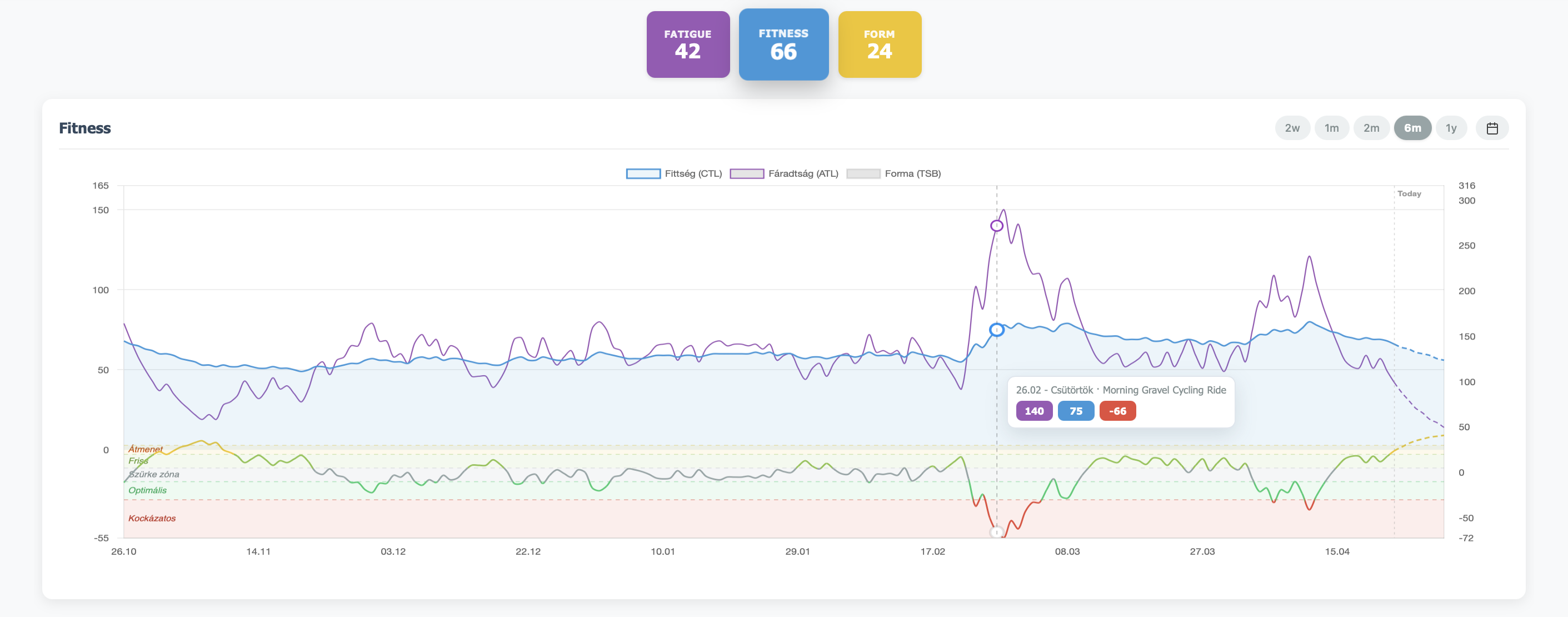This screenshot has height=617, width=1568.
Task: Switch to the 1m time range
Action: (1331, 128)
